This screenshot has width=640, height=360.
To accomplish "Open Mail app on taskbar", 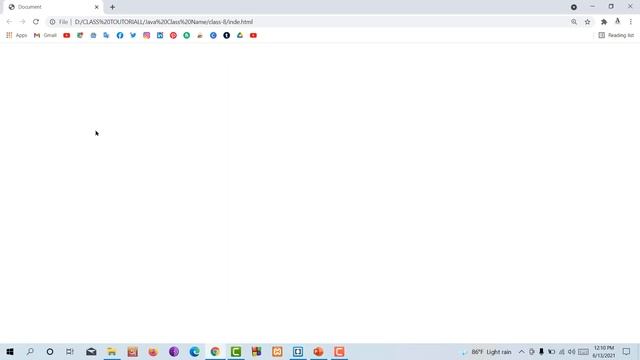I will tap(91, 351).
